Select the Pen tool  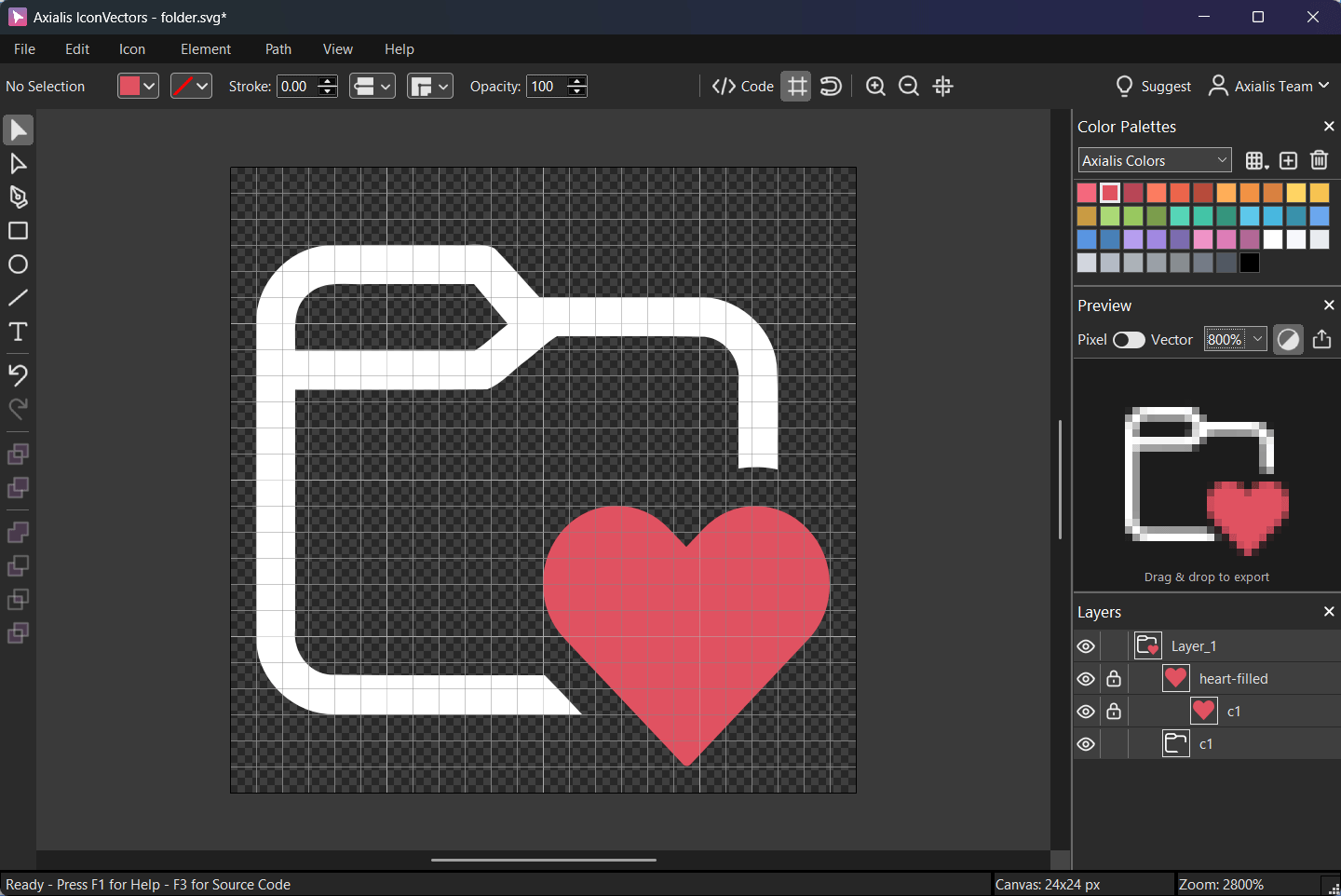pos(18,197)
